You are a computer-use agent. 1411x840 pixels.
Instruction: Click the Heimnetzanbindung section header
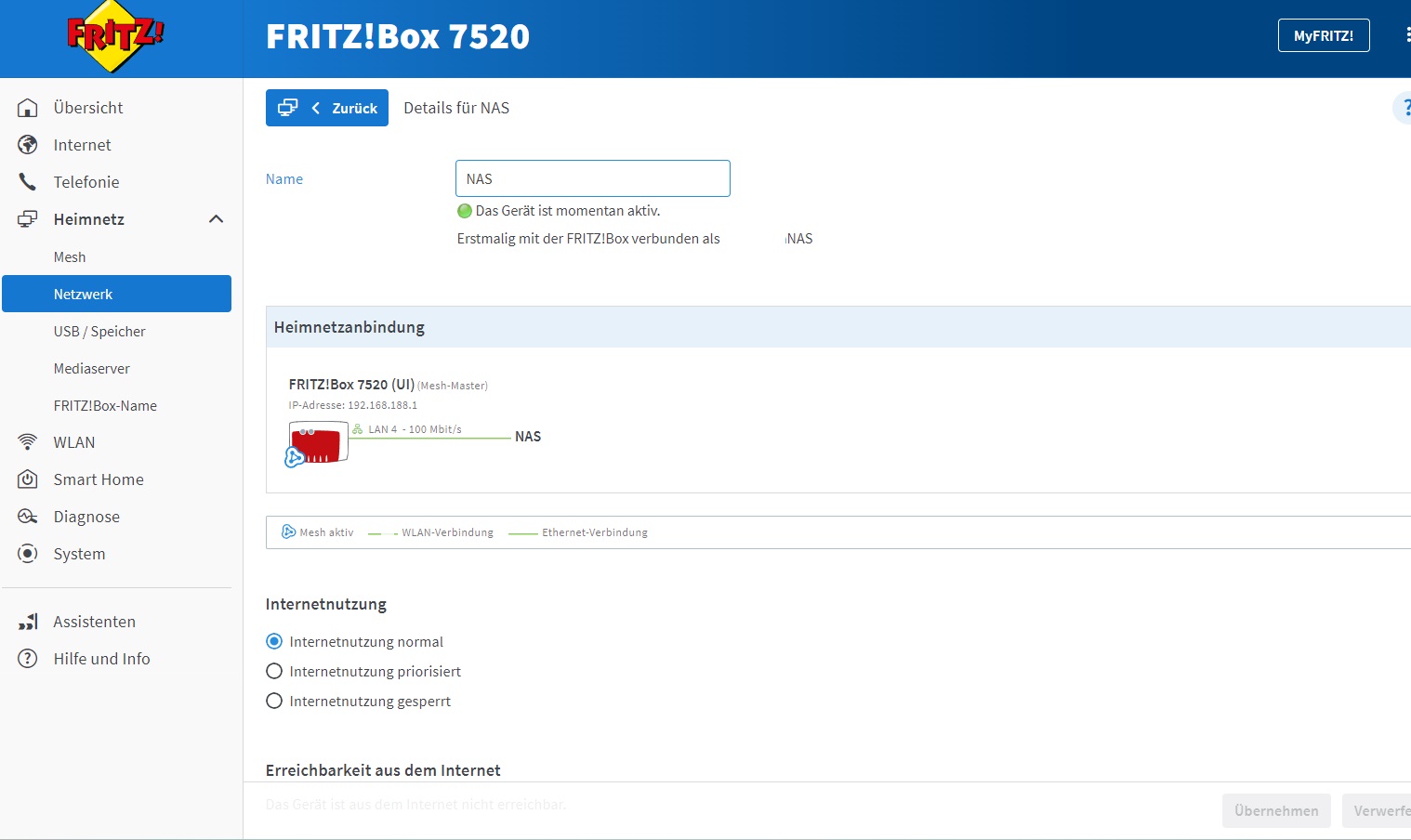[838, 327]
